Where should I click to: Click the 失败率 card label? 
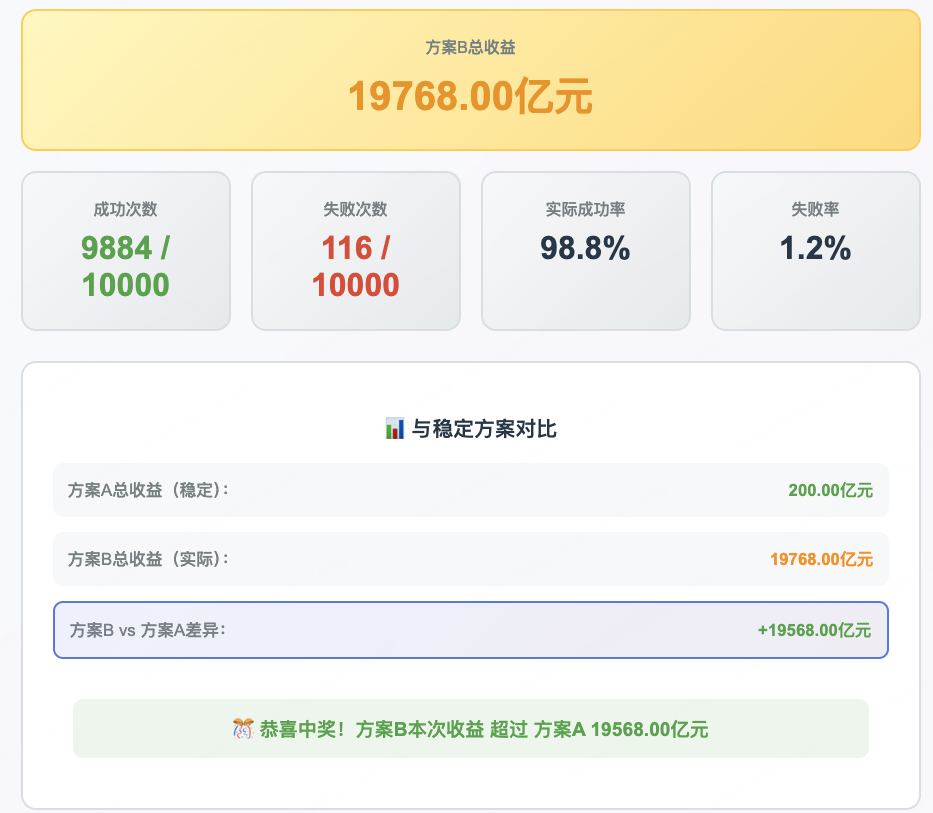click(x=815, y=210)
